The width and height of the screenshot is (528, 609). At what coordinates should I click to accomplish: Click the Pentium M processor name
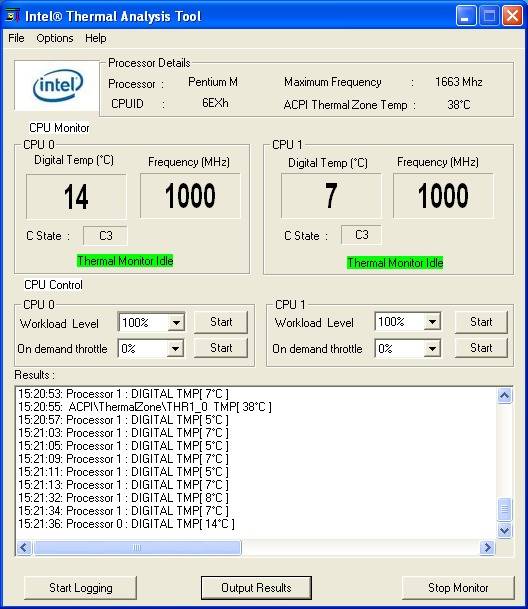coord(213,82)
